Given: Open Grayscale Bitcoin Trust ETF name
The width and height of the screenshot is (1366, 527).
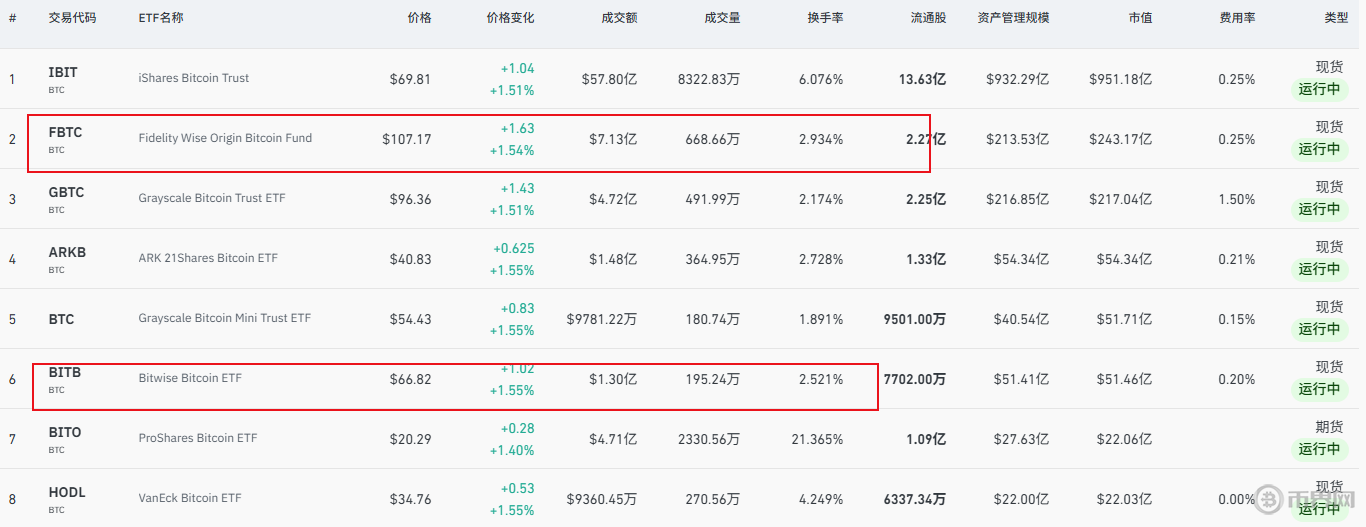Looking at the screenshot, I should (212, 198).
